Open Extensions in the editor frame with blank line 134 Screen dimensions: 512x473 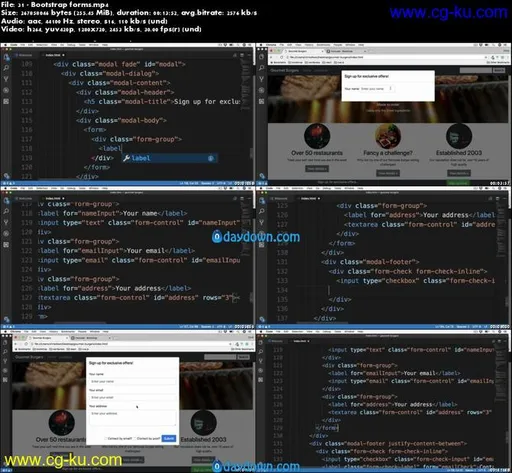click(x=262, y=244)
